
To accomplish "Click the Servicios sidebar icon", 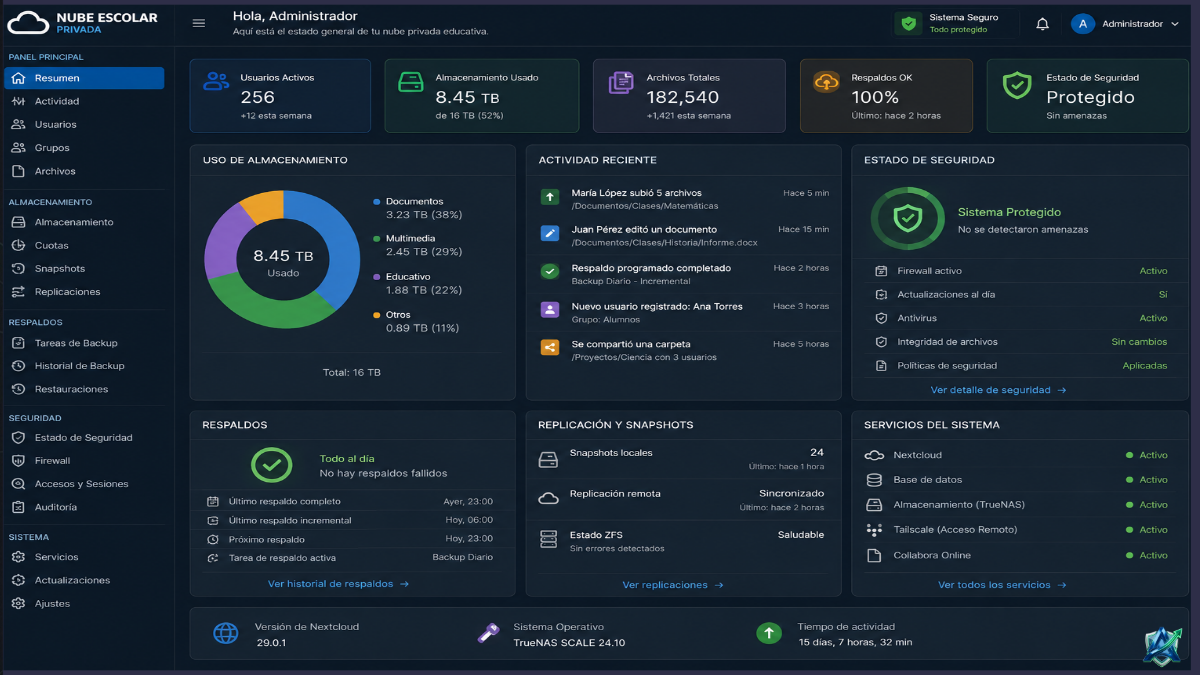I will coord(18,557).
